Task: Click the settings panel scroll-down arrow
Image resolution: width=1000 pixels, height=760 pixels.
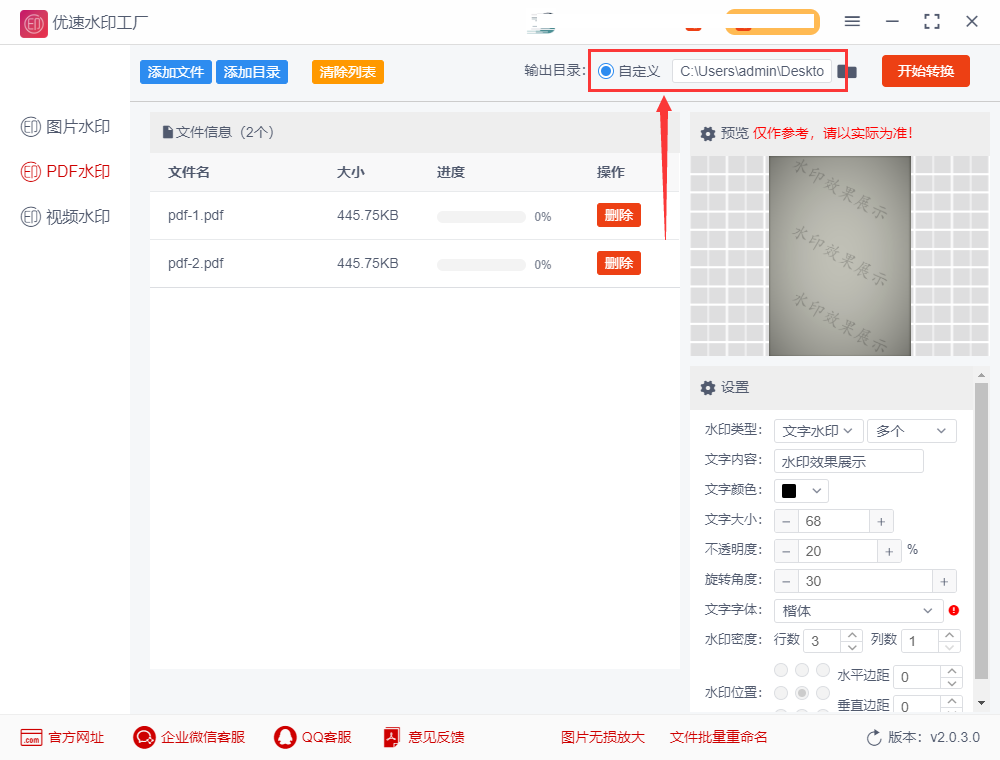Action: [981, 703]
